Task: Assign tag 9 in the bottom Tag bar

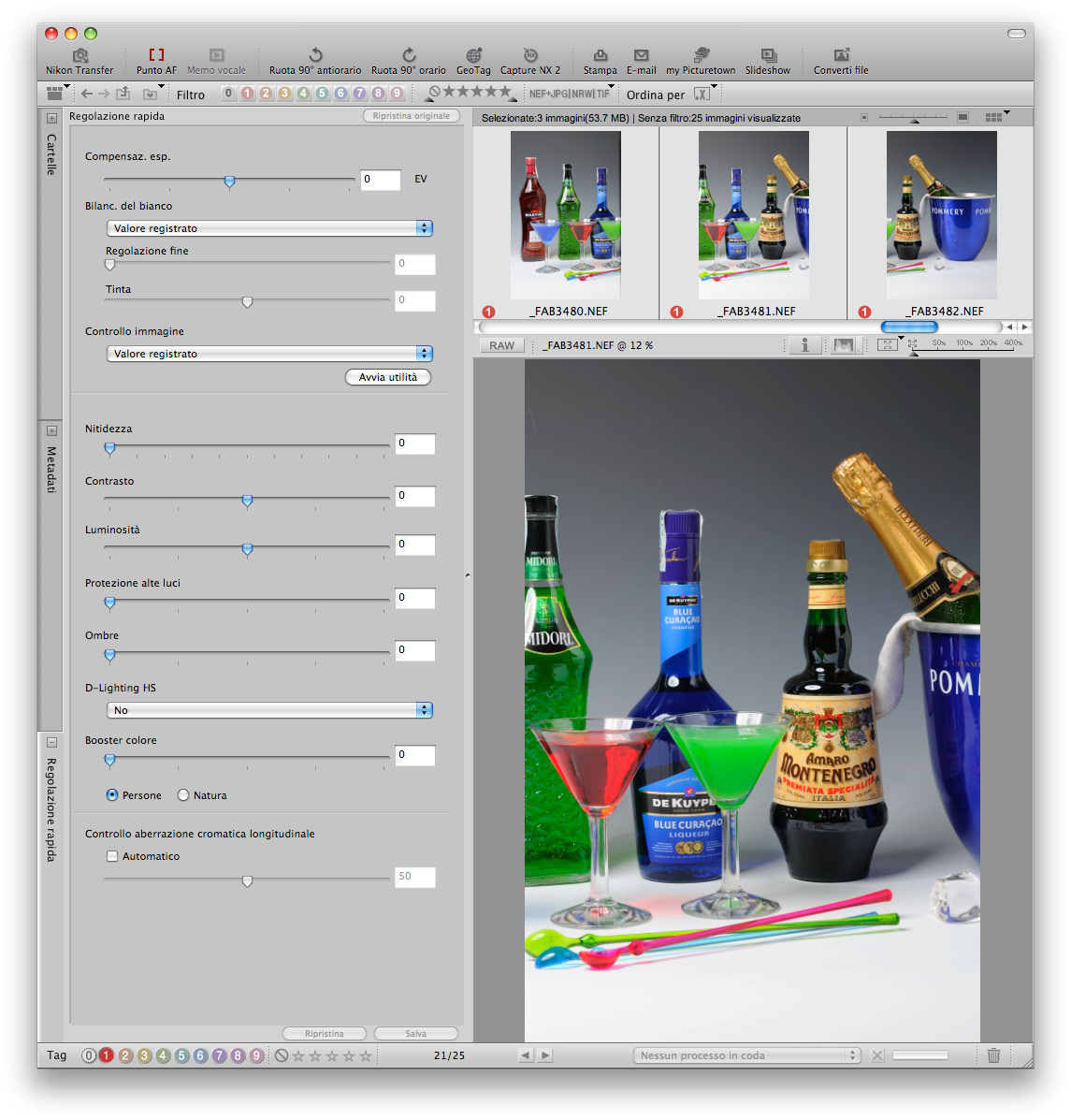Action: coord(257,1055)
